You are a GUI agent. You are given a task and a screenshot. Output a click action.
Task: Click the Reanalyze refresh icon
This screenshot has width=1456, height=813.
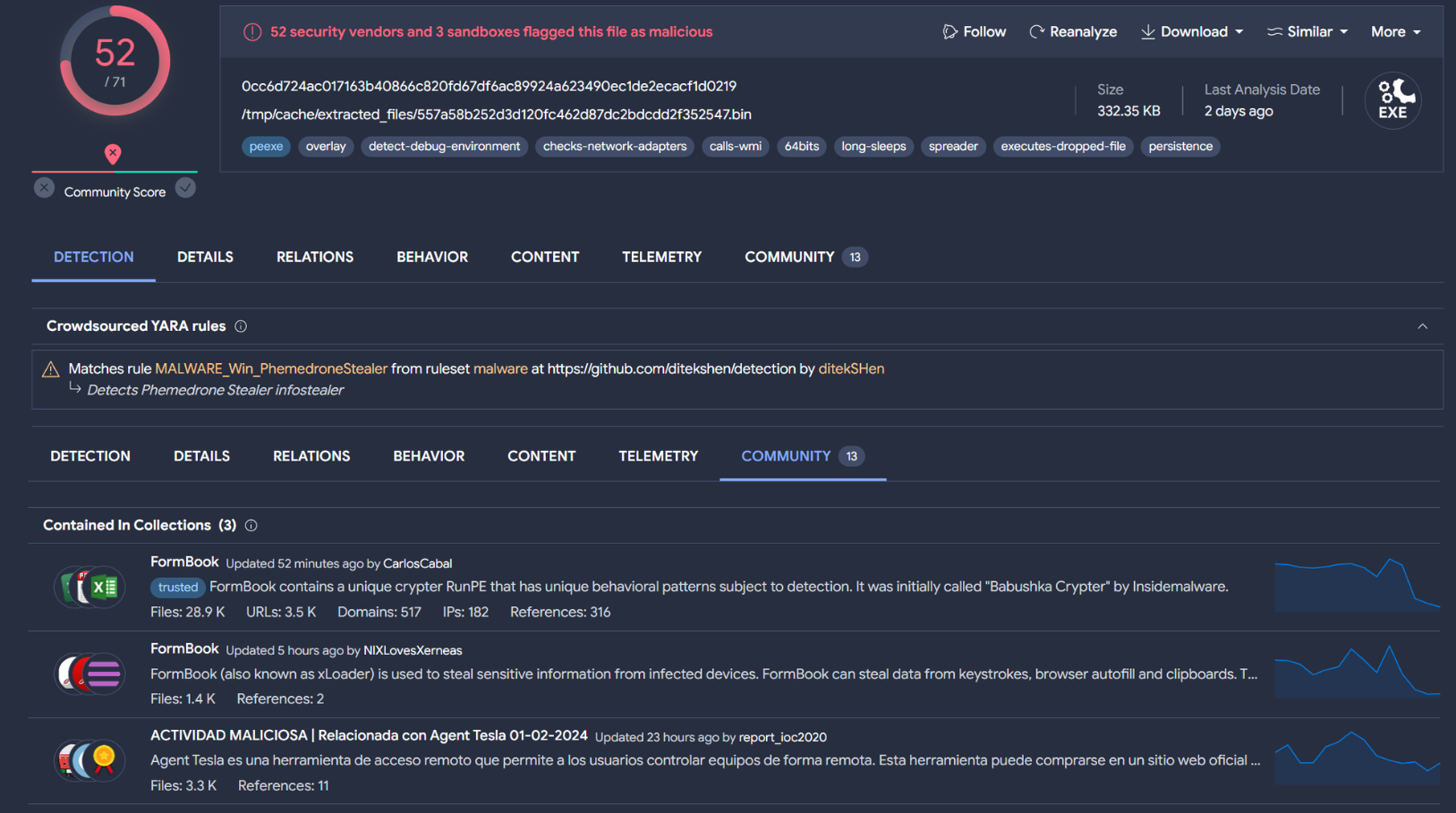point(1036,32)
